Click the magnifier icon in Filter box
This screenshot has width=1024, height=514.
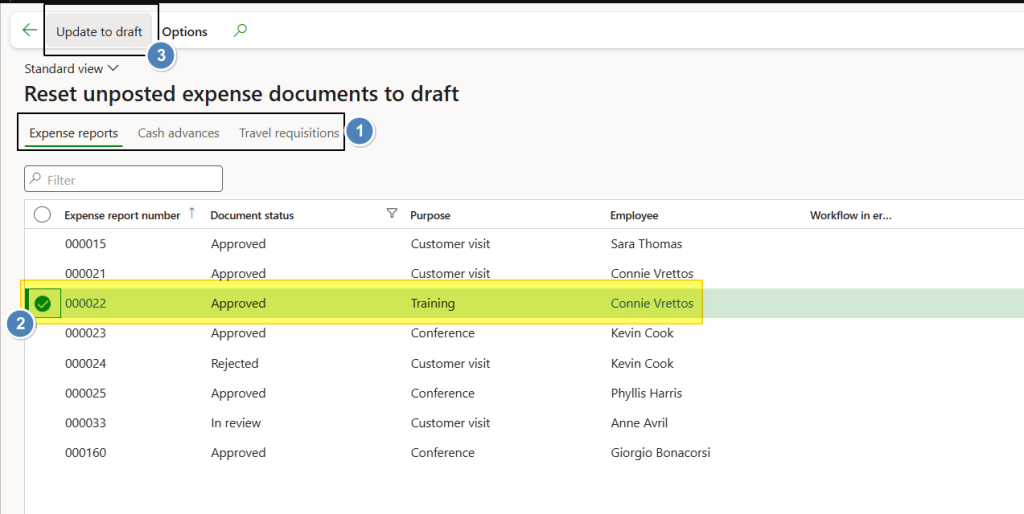click(37, 180)
